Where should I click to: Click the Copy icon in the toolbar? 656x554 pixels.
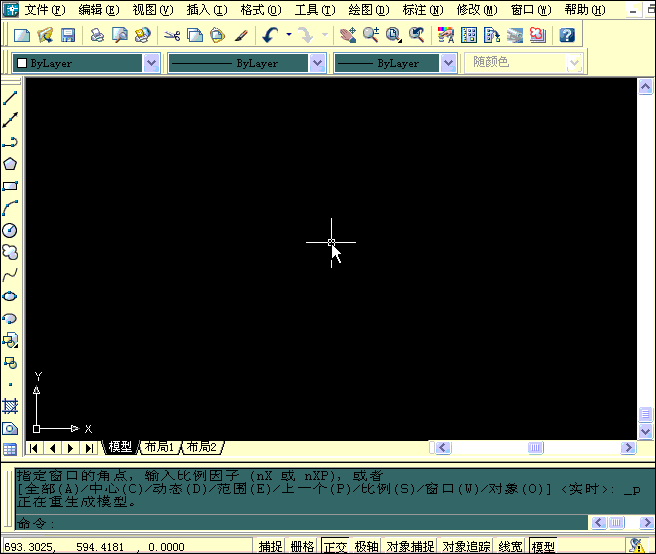[x=195, y=35]
